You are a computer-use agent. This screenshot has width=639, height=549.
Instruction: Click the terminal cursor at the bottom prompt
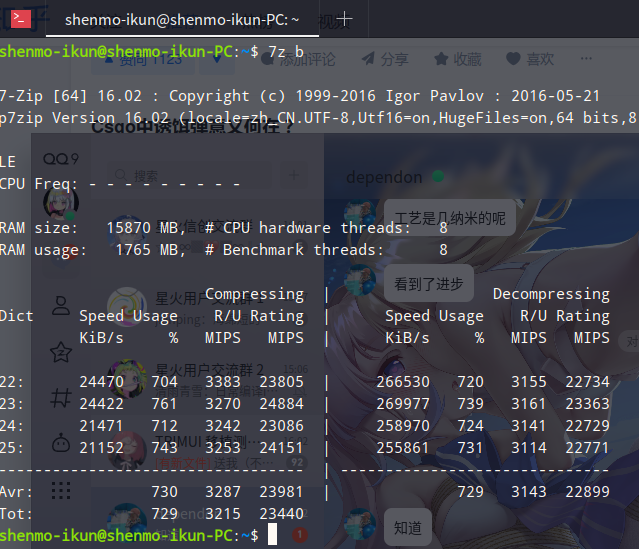tap(272, 534)
